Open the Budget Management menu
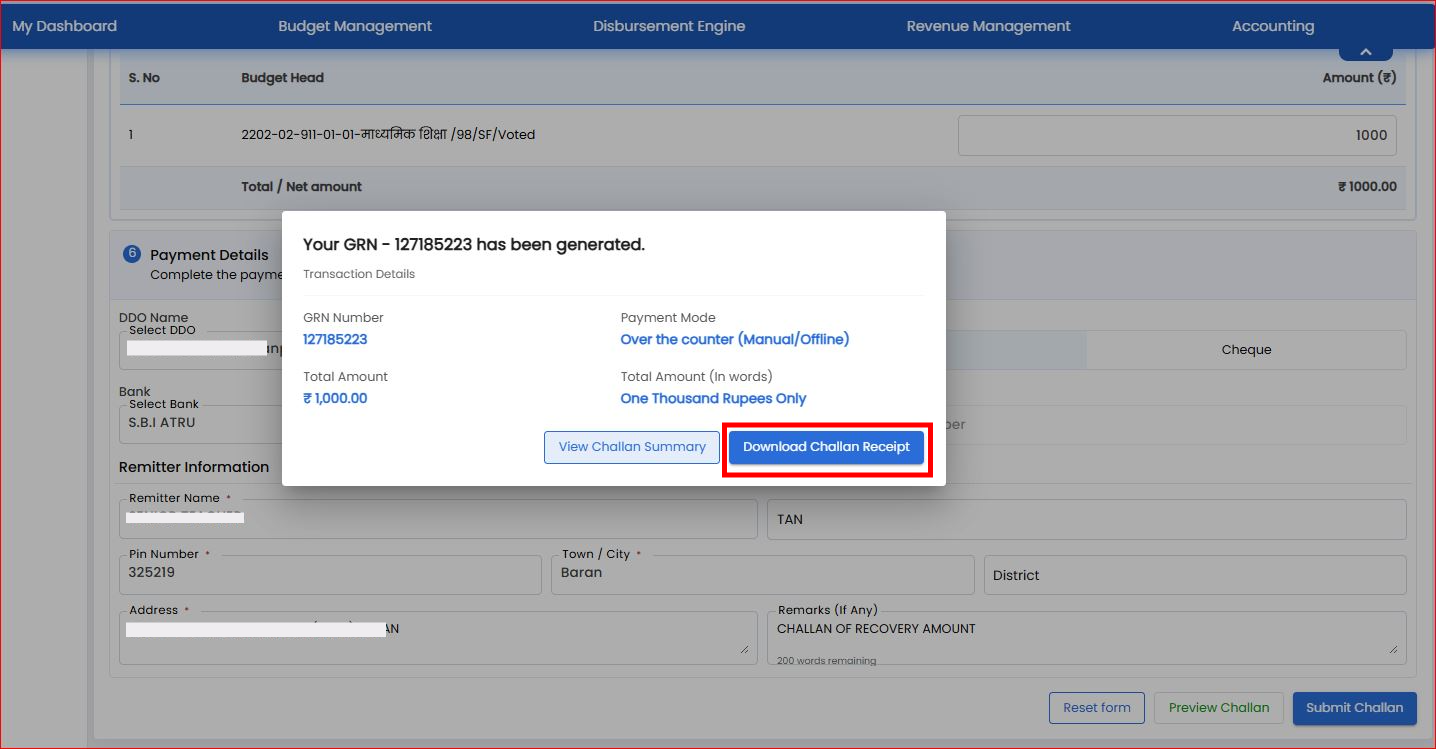The image size is (1436, 749). click(x=355, y=26)
